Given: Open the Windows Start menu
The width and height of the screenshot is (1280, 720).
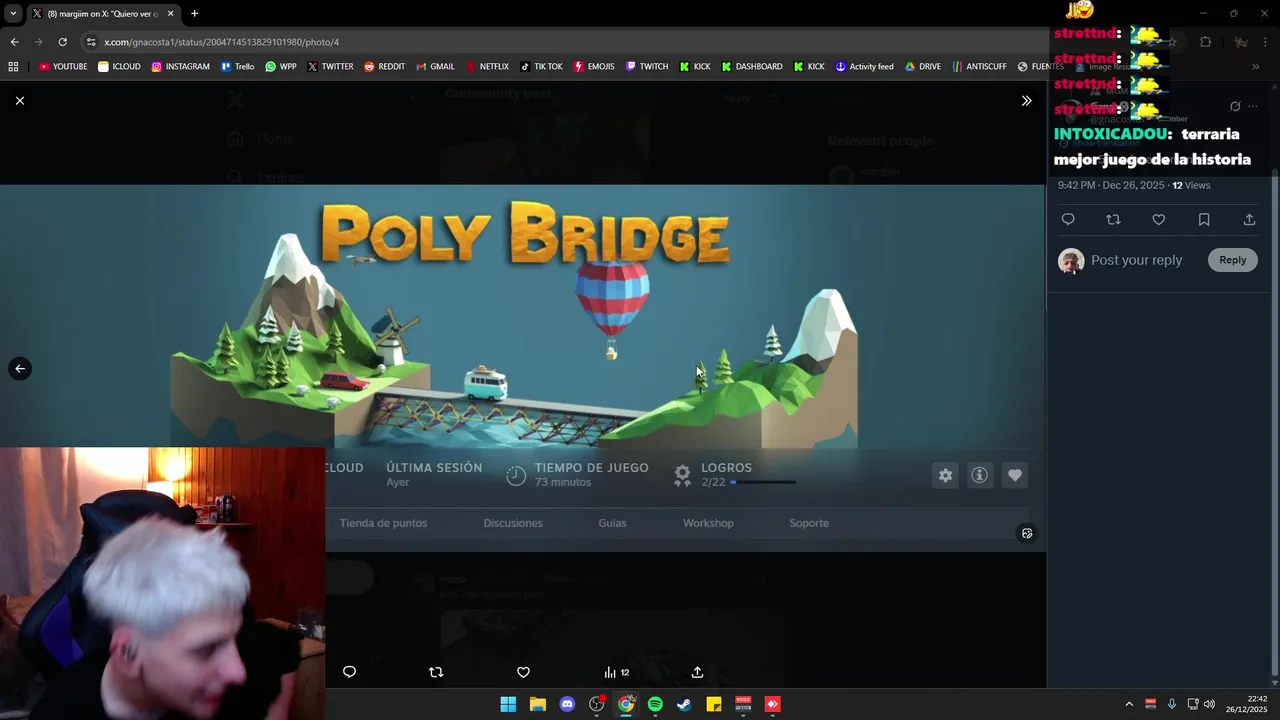Looking at the screenshot, I should [x=508, y=704].
